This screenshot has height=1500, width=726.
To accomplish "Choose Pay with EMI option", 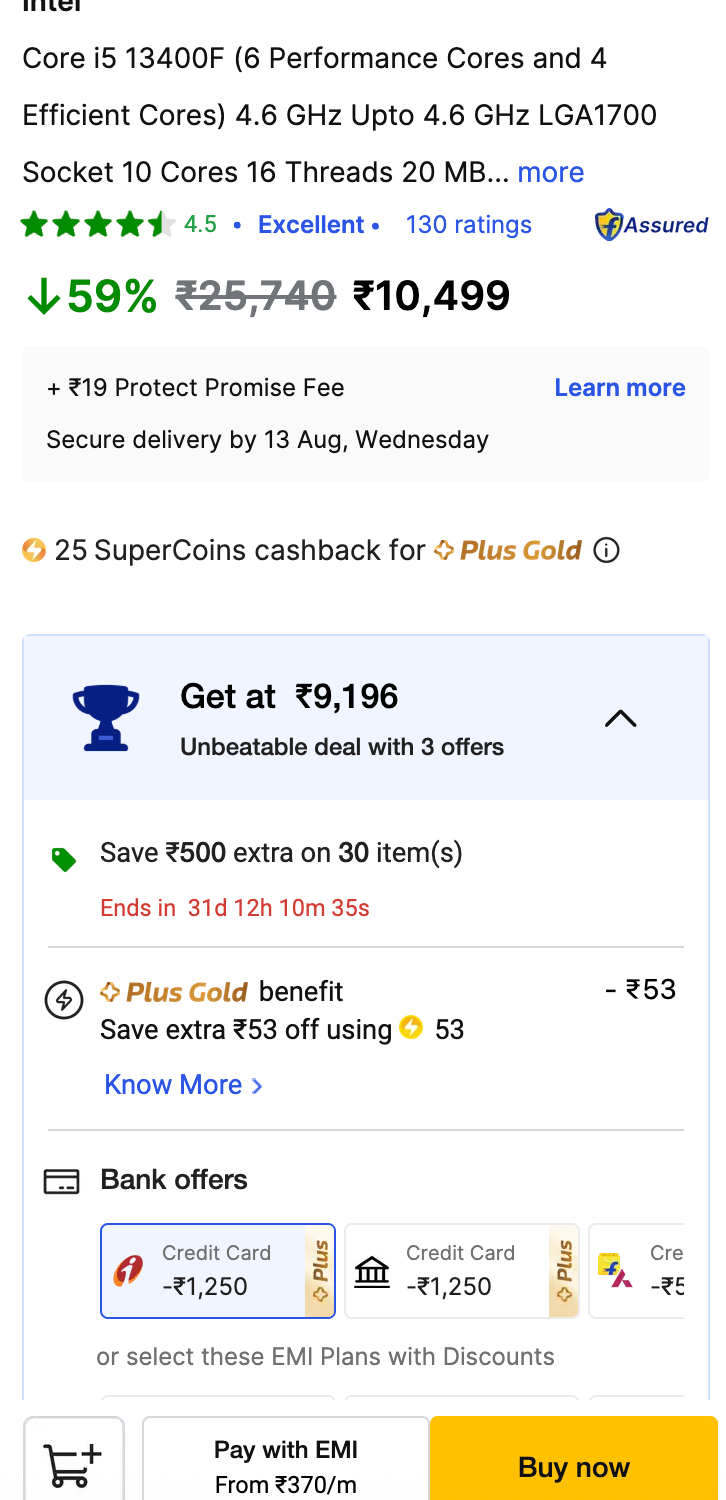I will pyautogui.click(x=286, y=1463).
